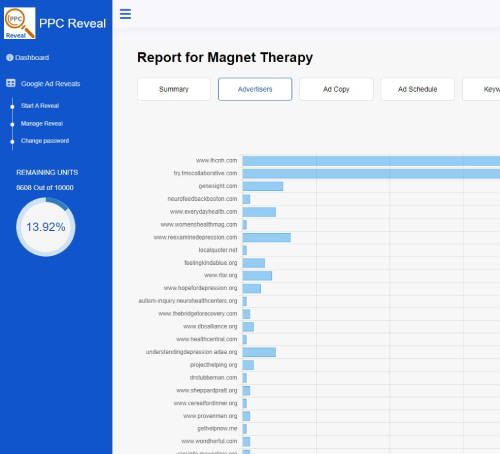Click the try.tmscollaborative.com bar
This screenshot has height=454, width=500.
(x=371, y=173)
